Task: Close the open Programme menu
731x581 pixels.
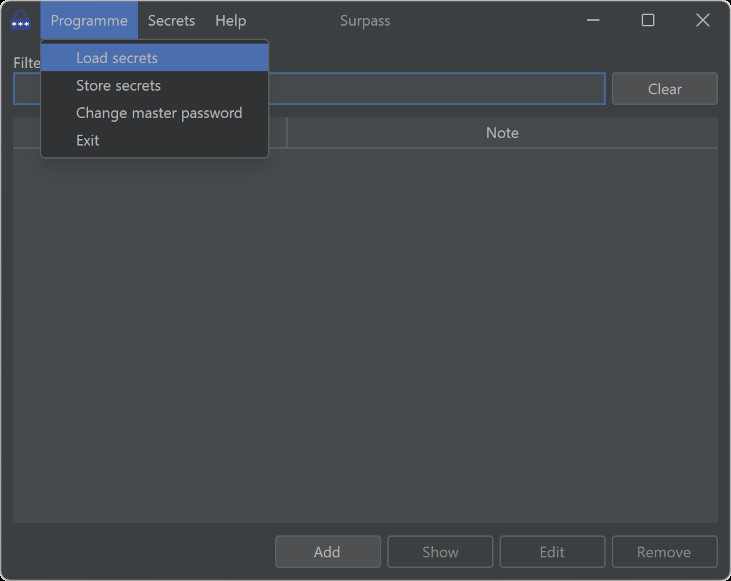Action: click(x=89, y=21)
